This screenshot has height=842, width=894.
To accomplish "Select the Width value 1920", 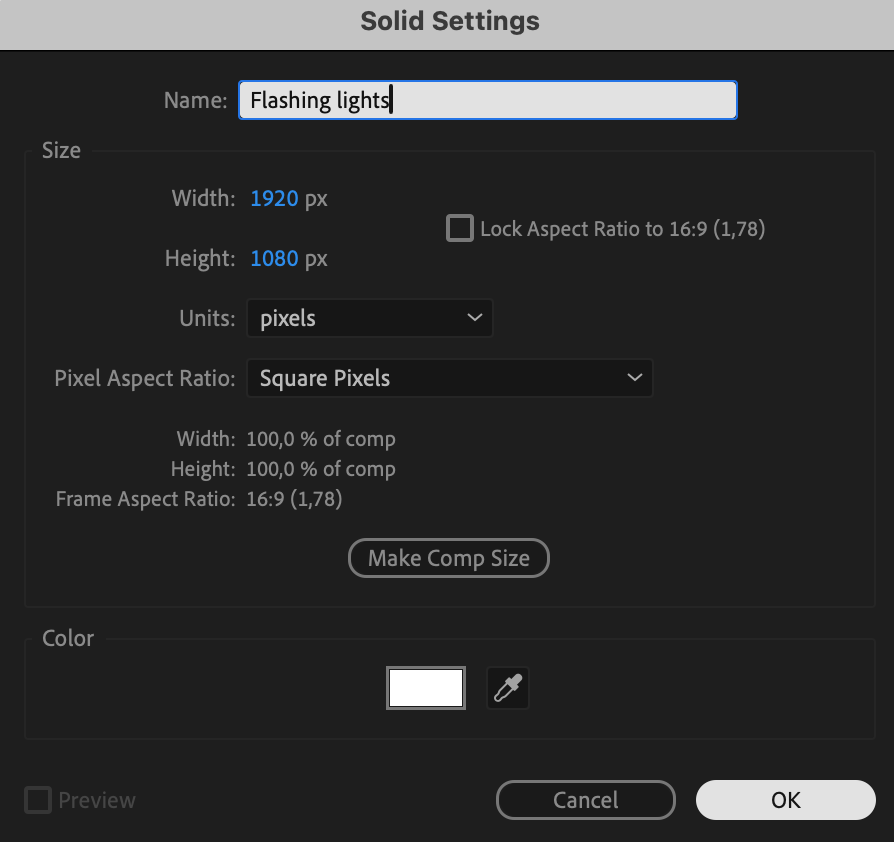I will (275, 199).
